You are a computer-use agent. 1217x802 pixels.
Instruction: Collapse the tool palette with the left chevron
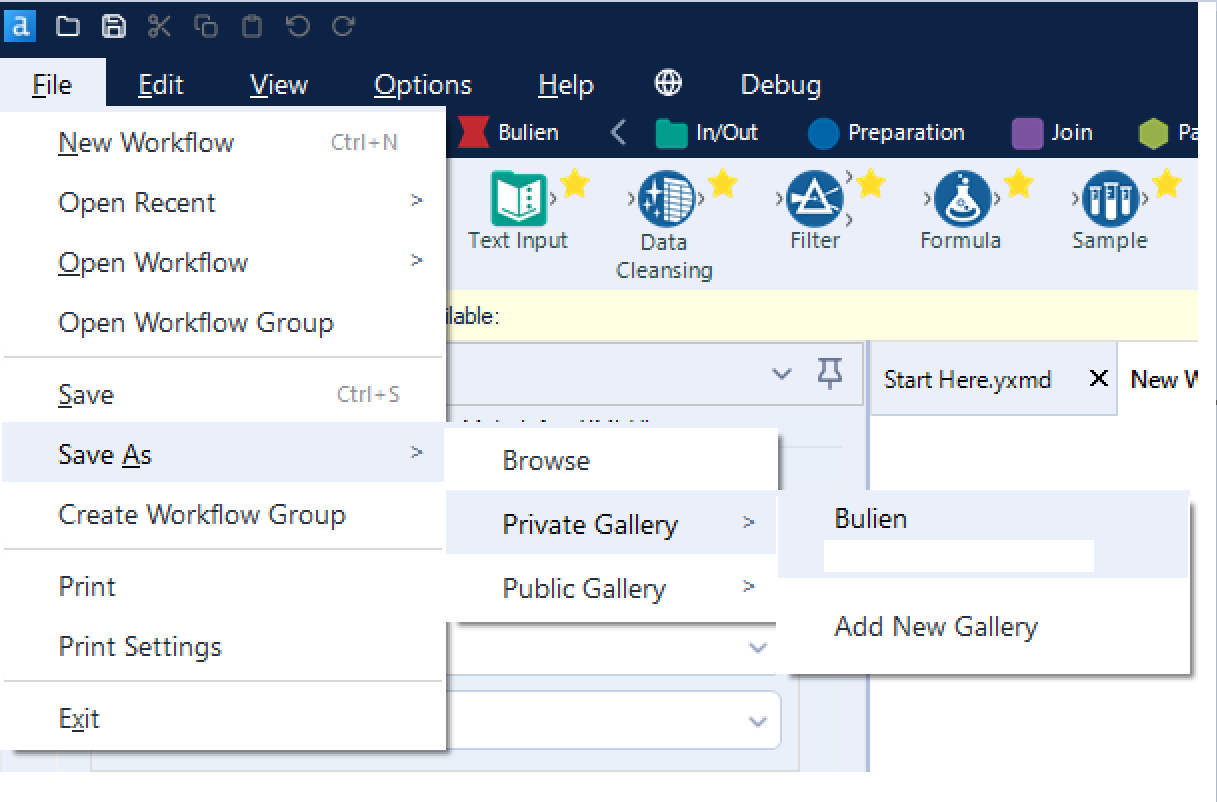pos(620,131)
